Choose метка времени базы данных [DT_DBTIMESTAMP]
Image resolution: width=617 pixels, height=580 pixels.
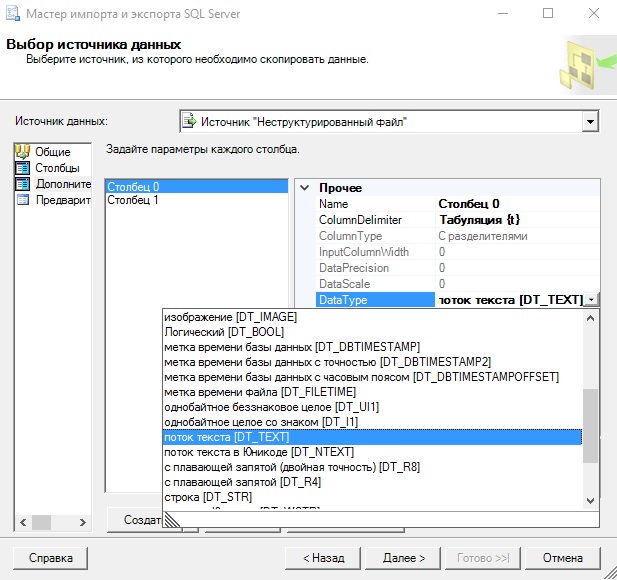(372, 347)
